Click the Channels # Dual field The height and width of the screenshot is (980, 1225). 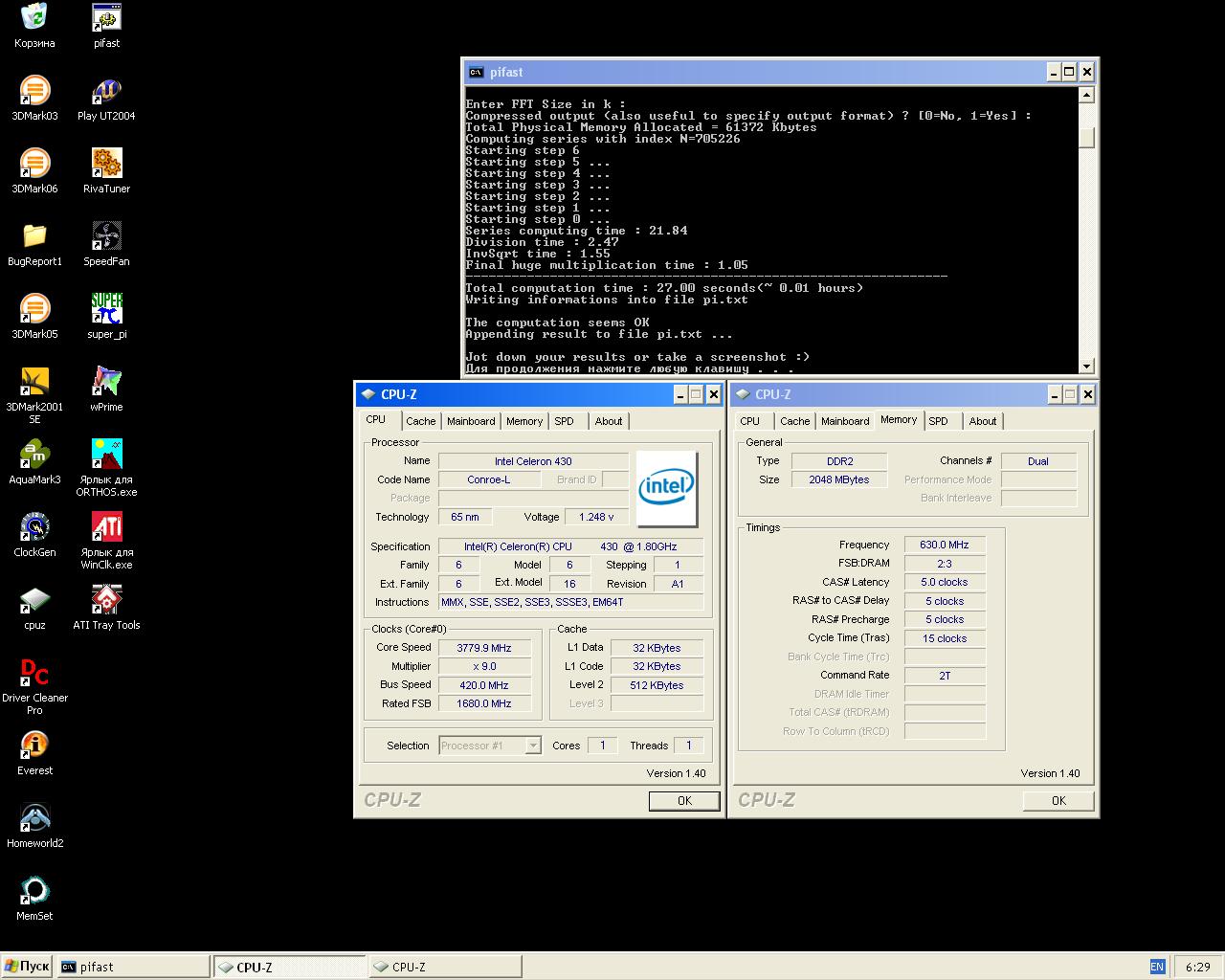coord(1038,461)
